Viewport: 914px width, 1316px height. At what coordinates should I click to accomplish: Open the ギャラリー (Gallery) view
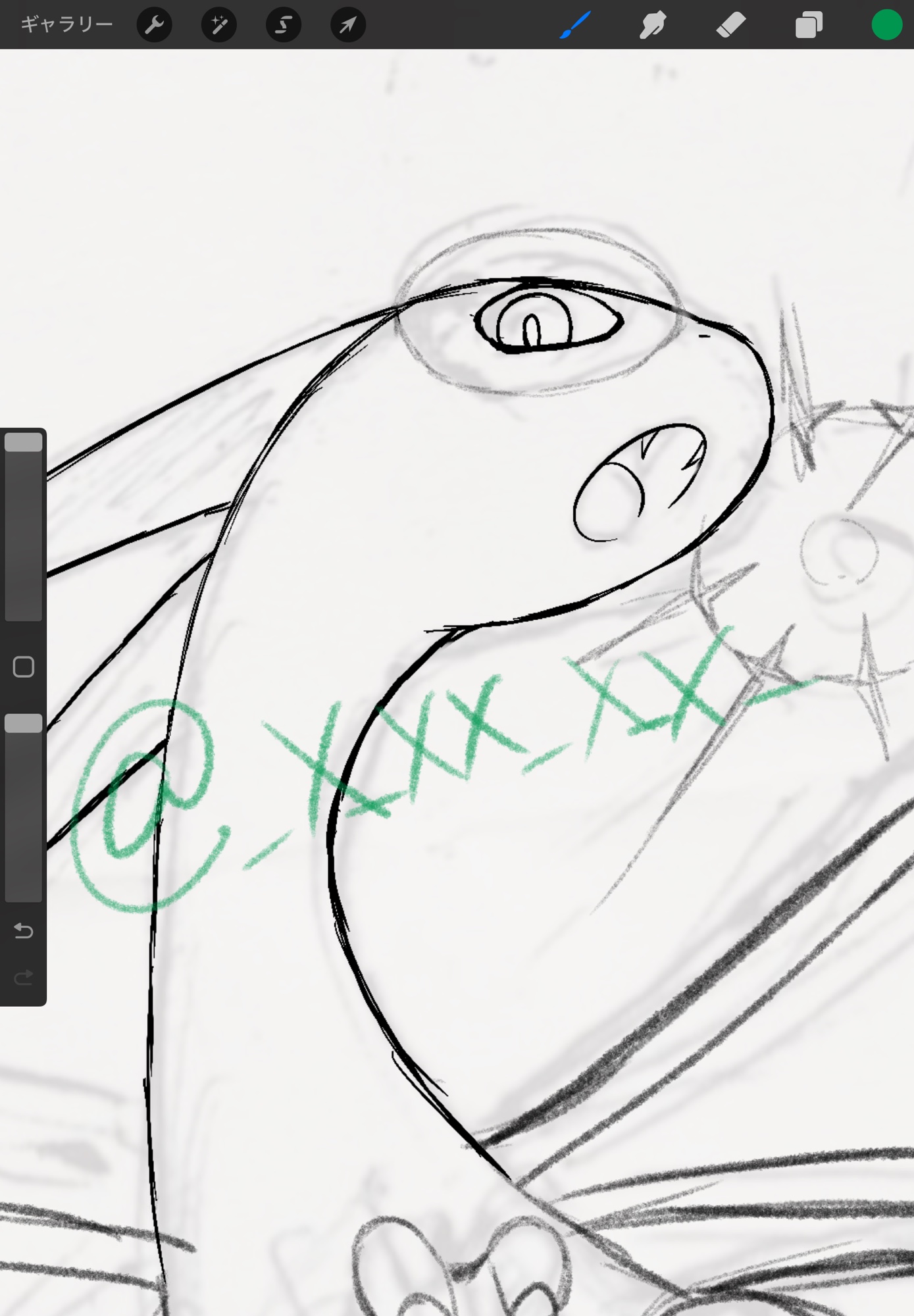point(66,25)
